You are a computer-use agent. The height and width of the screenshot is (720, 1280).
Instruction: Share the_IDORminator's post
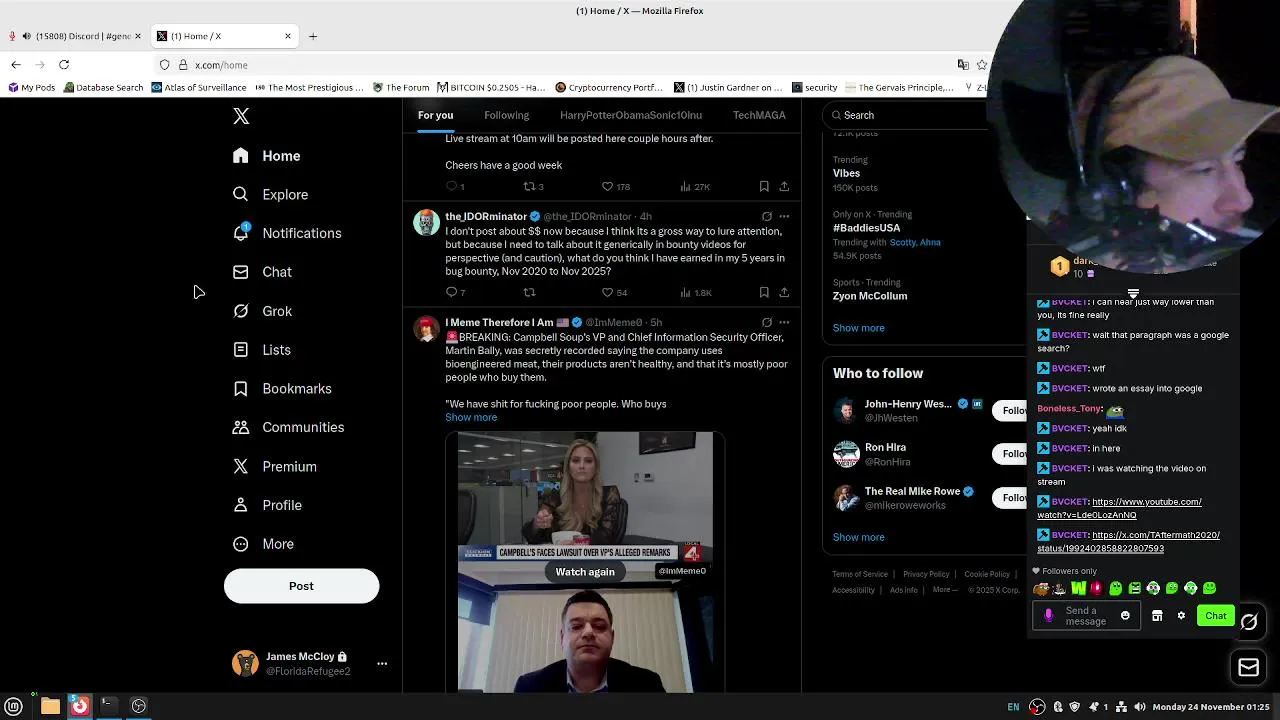point(784,292)
